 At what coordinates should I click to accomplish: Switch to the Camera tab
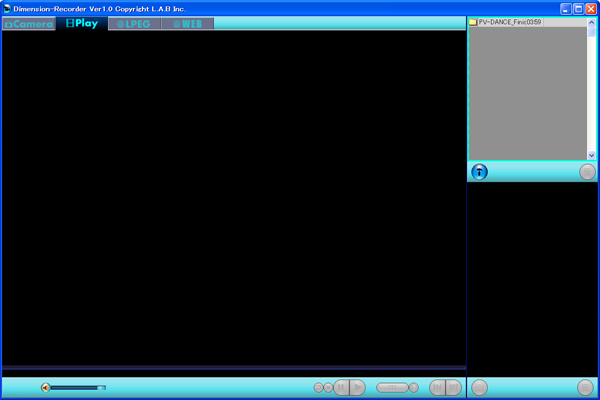coord(28,23)
